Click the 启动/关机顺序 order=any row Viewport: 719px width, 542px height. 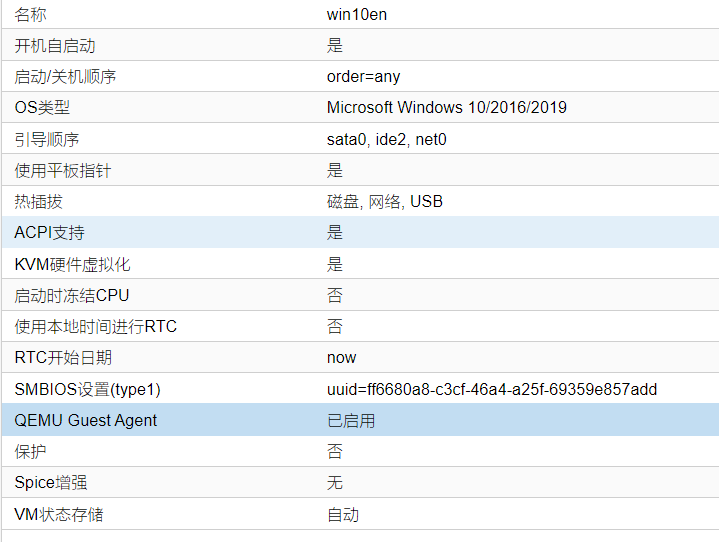tap(360, 76)
